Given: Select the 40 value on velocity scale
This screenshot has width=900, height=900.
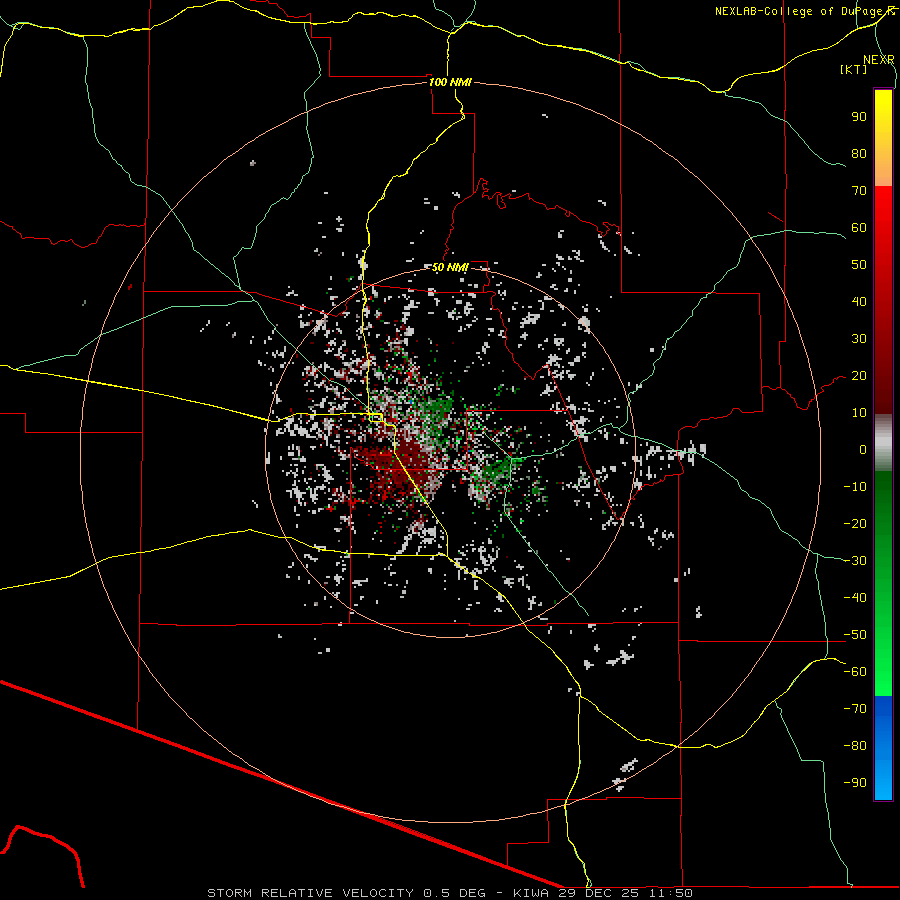Looking at the screenshot, I should (x=859, y=302).
